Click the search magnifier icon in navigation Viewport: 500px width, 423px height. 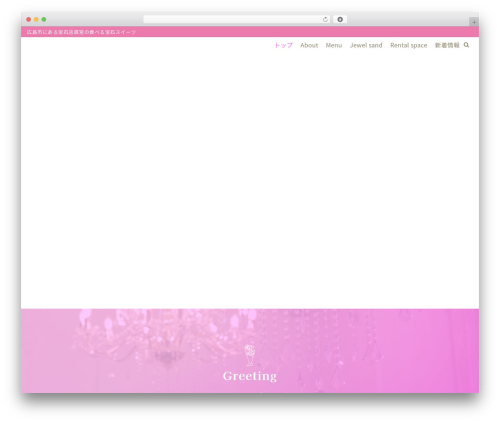(466, 45)
